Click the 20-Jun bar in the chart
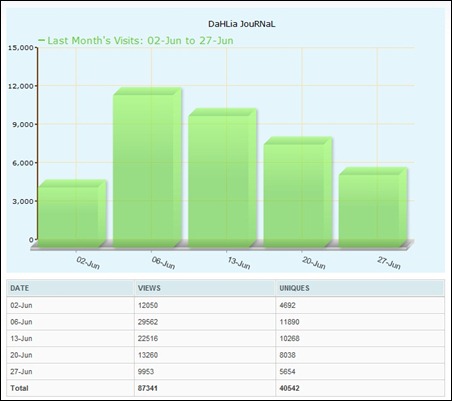 click(x=298, y=192)
